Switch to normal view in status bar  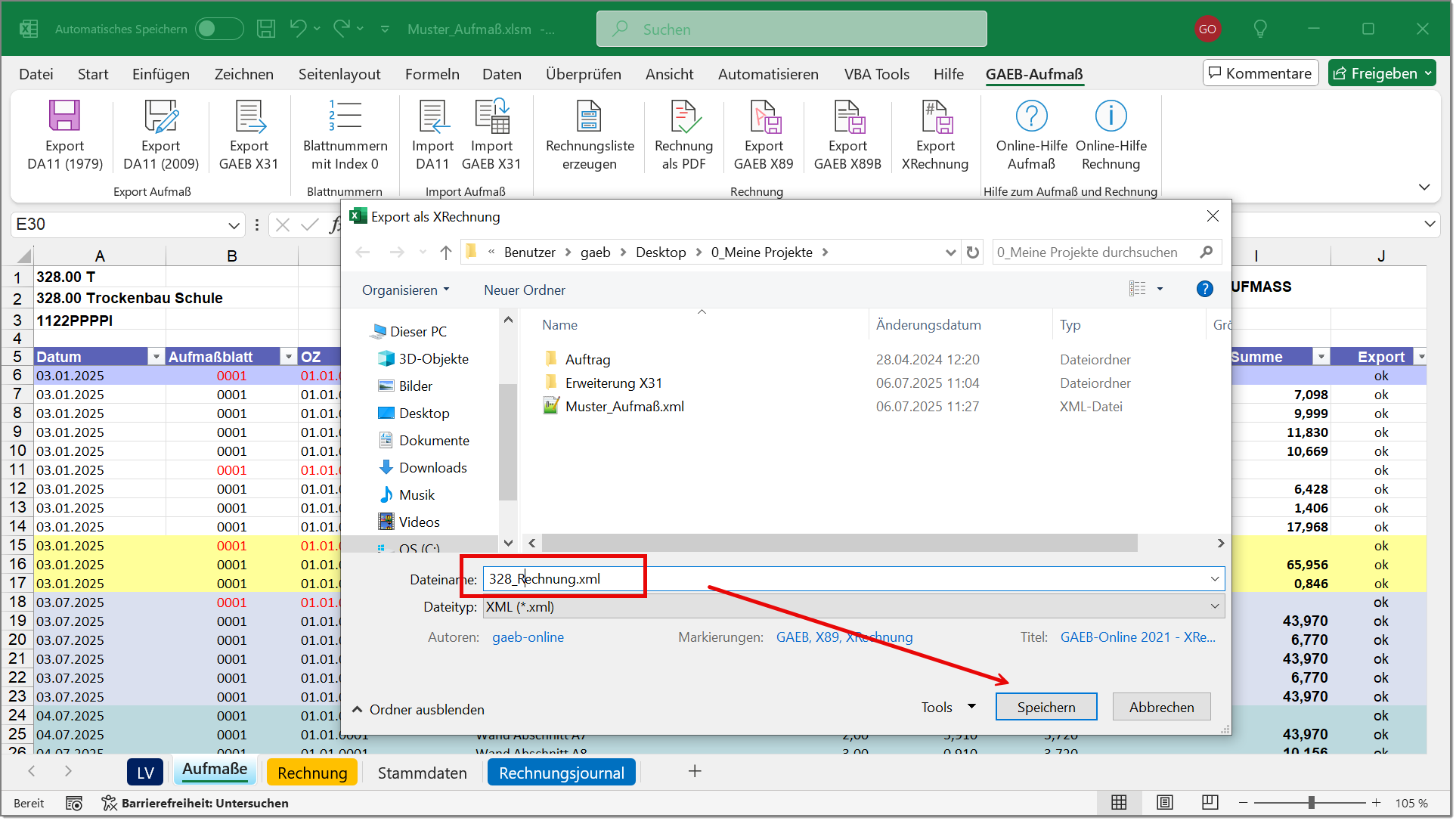click(1120, 803)
